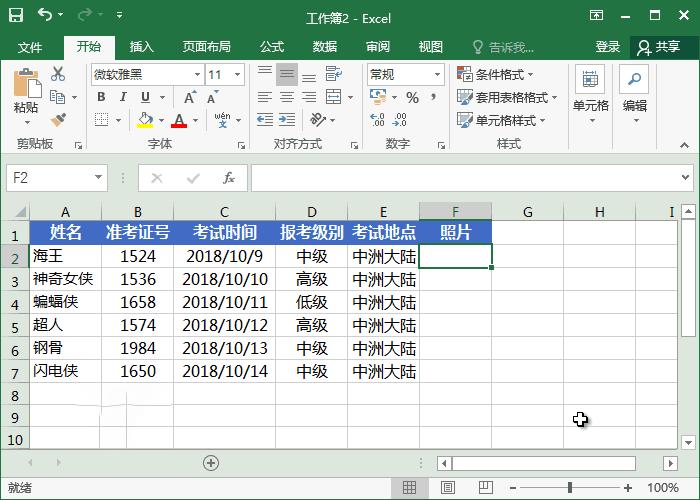Click the Paste clipboard icon
This screenshot has width=700, height=500.
(27, 83)
